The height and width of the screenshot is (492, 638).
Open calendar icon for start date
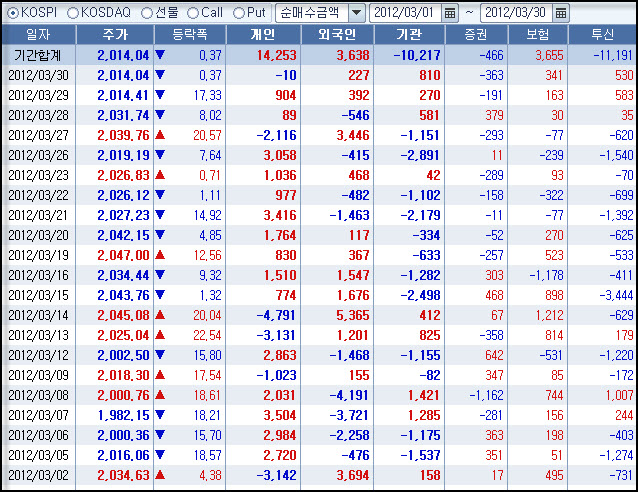coord(450,13)
